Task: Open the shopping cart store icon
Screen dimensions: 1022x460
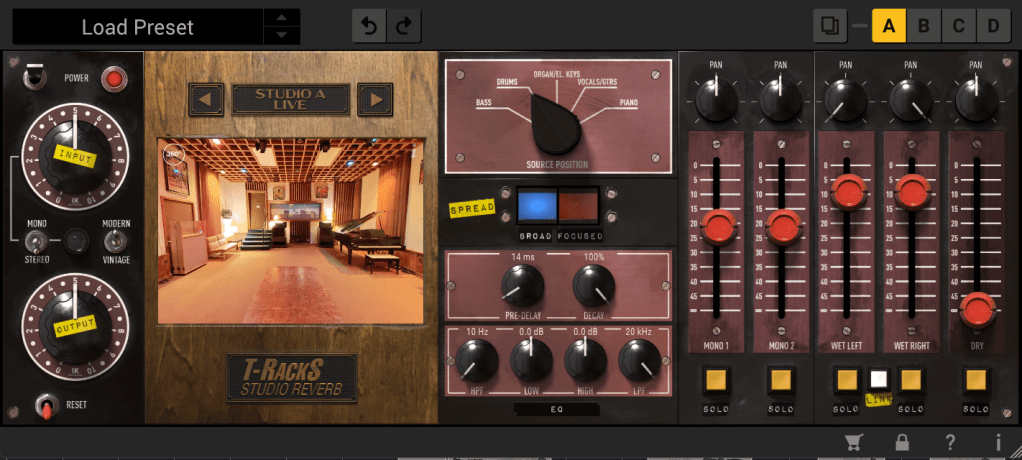Action: pyautogui.click(x=853, y=442)
